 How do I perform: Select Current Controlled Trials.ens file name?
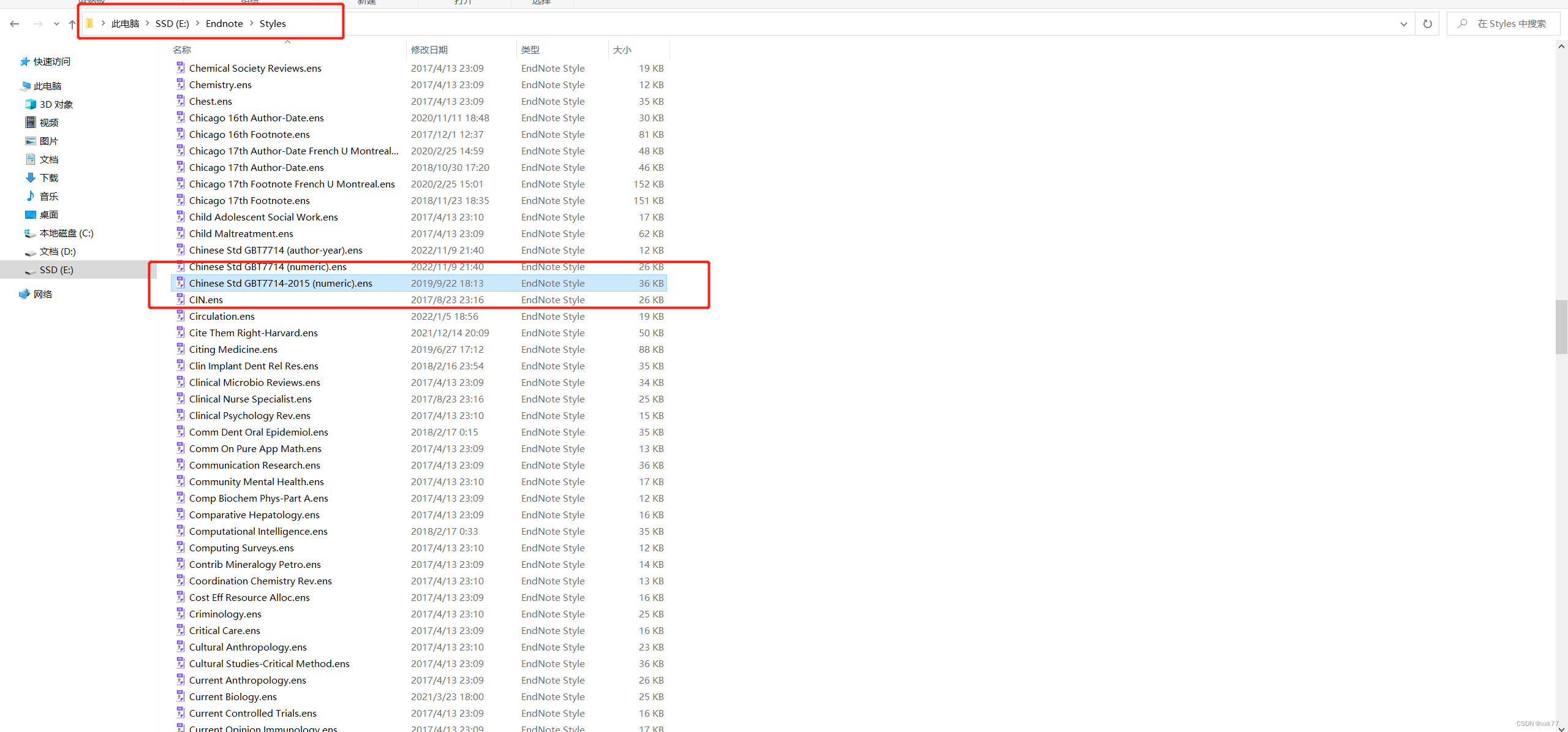click(x=253, y=714)
